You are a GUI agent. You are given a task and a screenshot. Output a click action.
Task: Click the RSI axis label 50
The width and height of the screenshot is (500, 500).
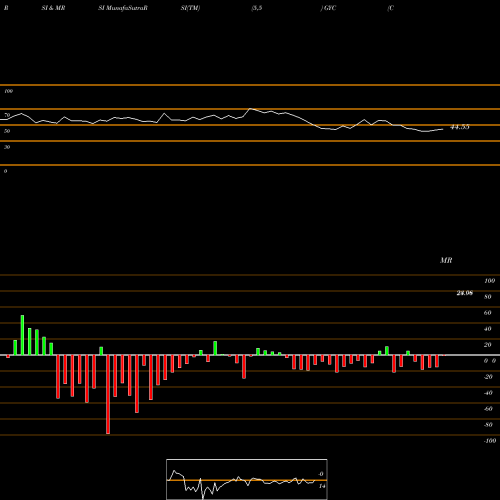7,131
